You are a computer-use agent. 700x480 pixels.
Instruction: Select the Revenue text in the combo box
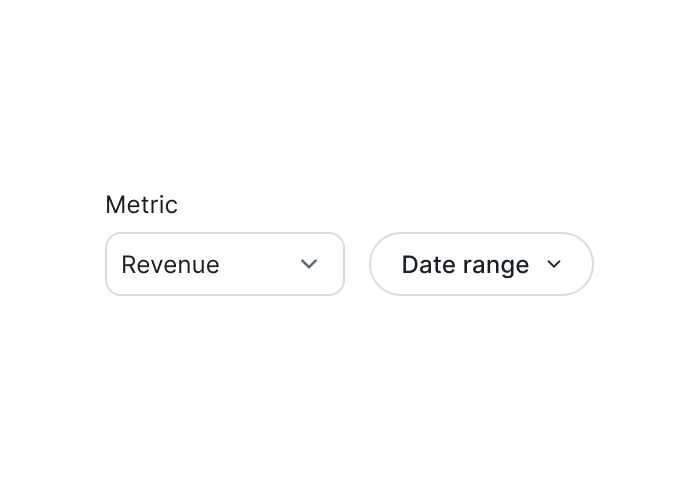pyautogui.click(x=171, y=264)
